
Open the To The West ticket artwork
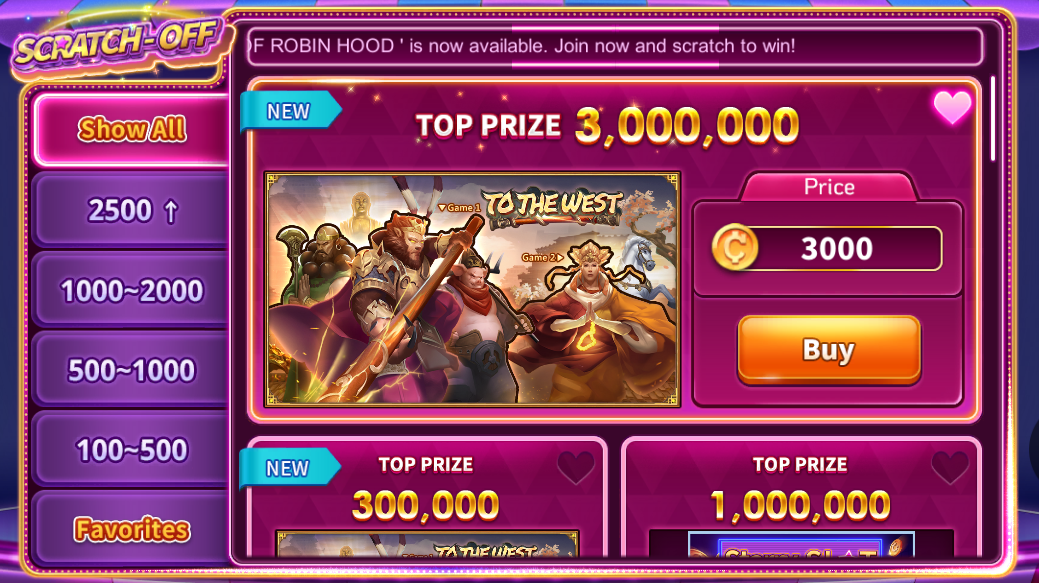pyautogui.click(x=472, y=289)
